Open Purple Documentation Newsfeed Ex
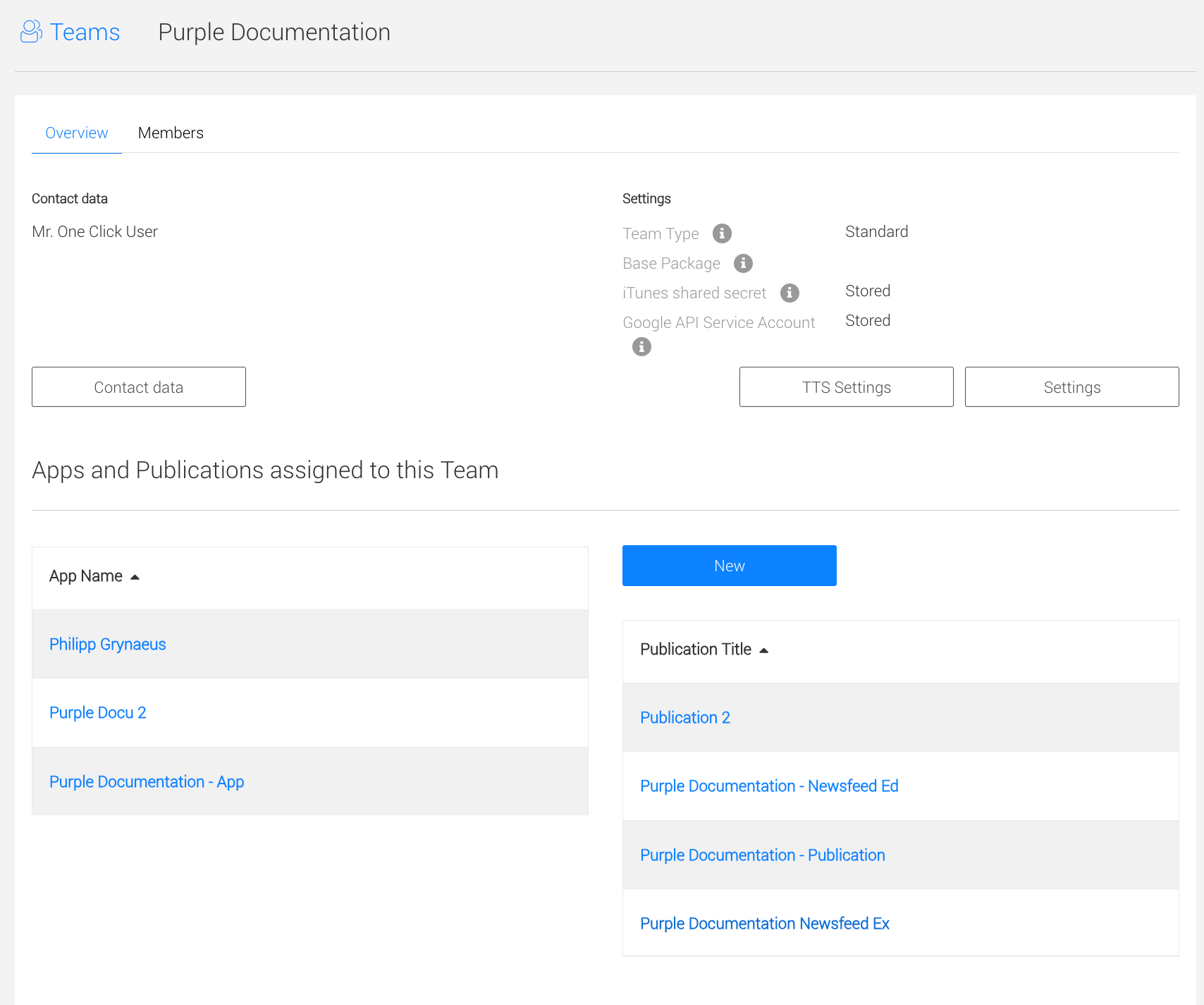This screenshot has width=1204, height=1005. pyautogui.click(x=765, y=923)
